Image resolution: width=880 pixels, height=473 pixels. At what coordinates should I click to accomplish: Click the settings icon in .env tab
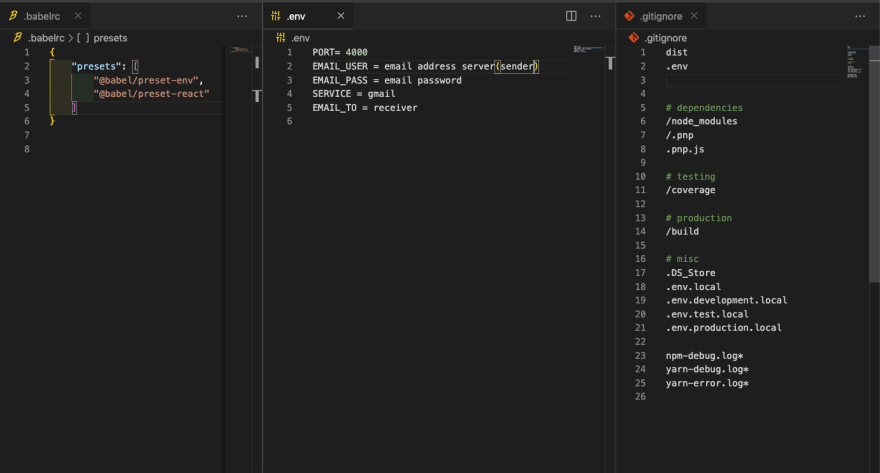click(276, 16)
